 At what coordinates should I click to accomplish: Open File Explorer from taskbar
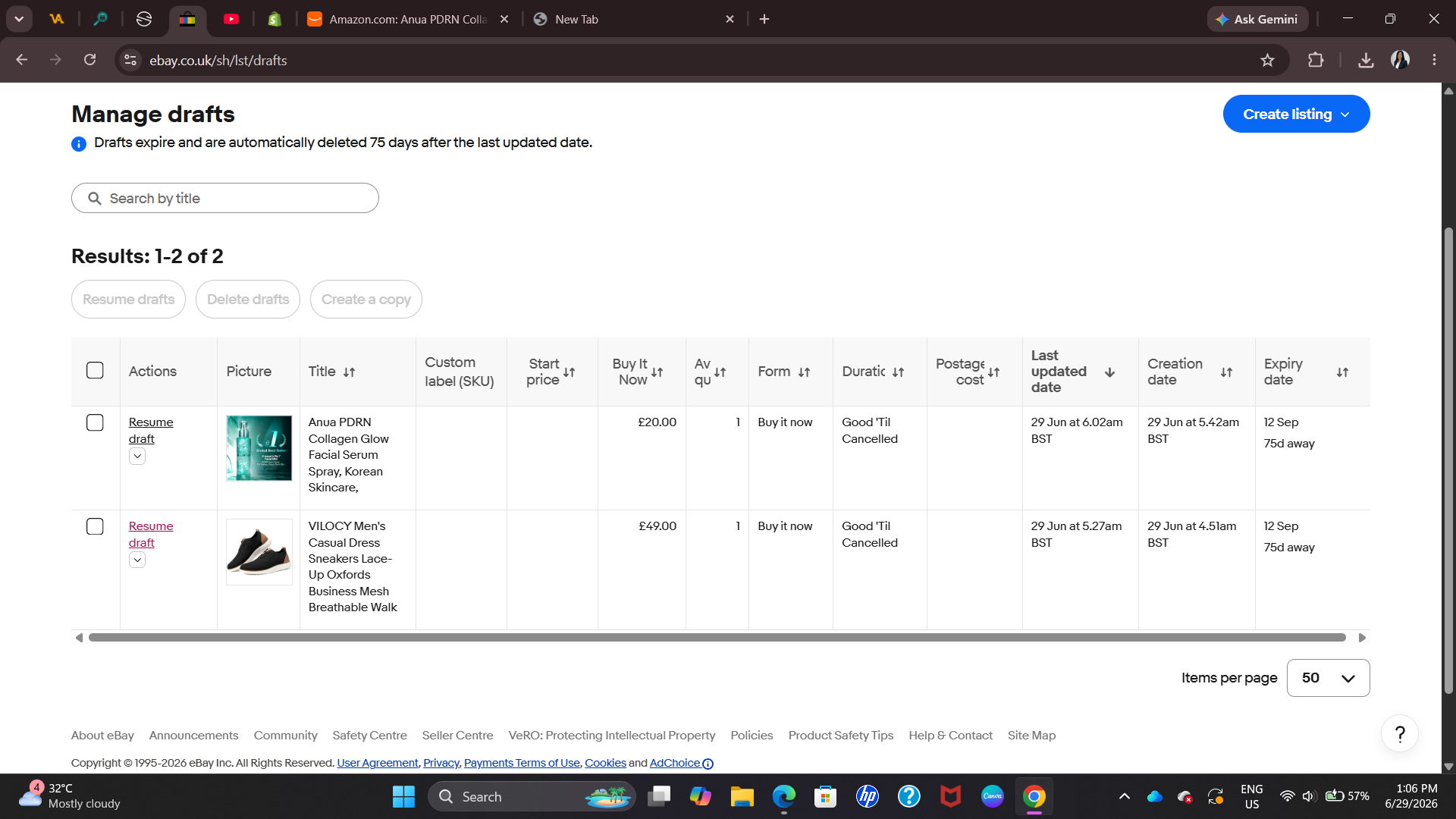coord(742,796)
